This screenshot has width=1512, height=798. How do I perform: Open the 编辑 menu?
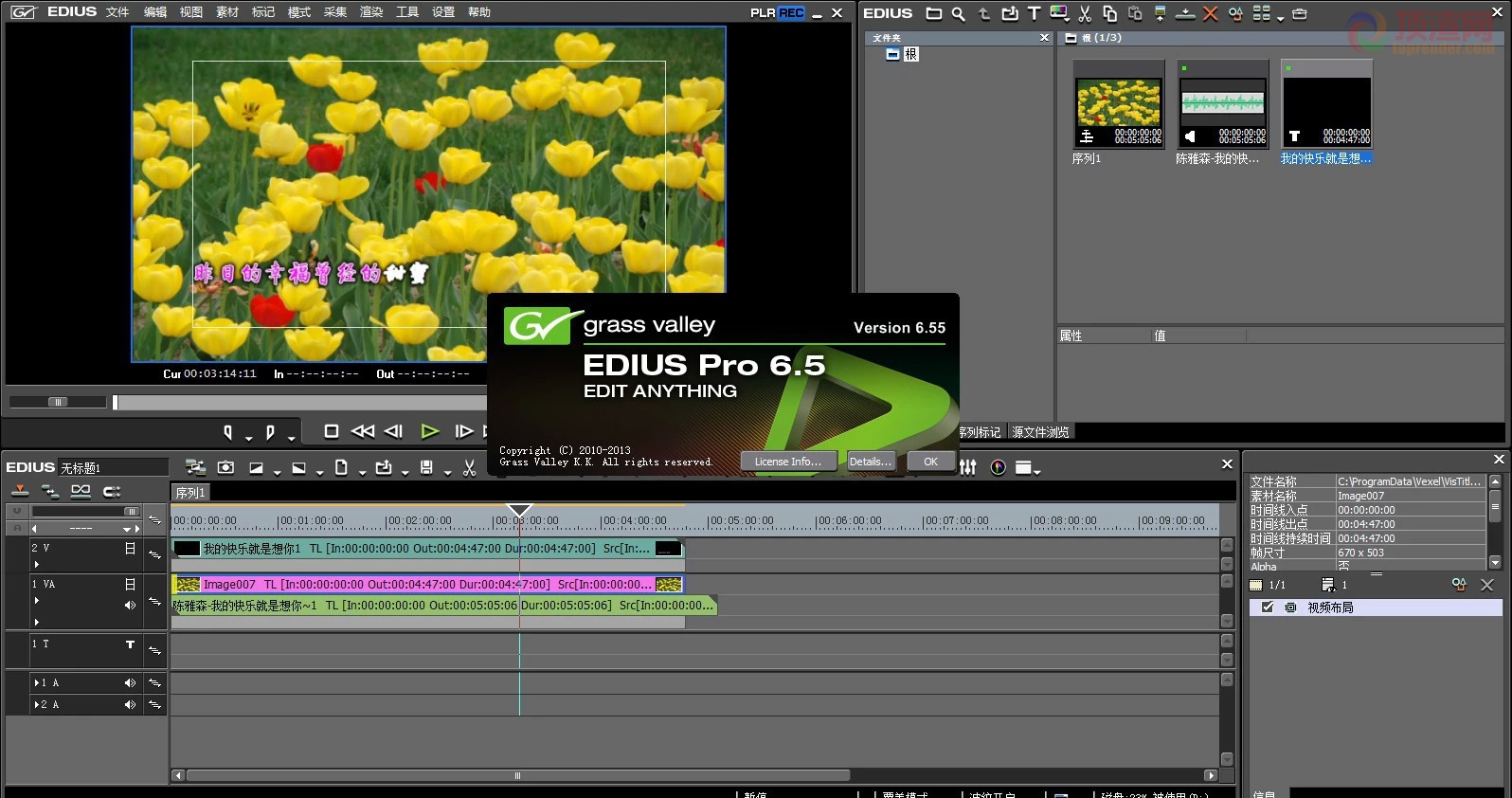coord(155,12)
